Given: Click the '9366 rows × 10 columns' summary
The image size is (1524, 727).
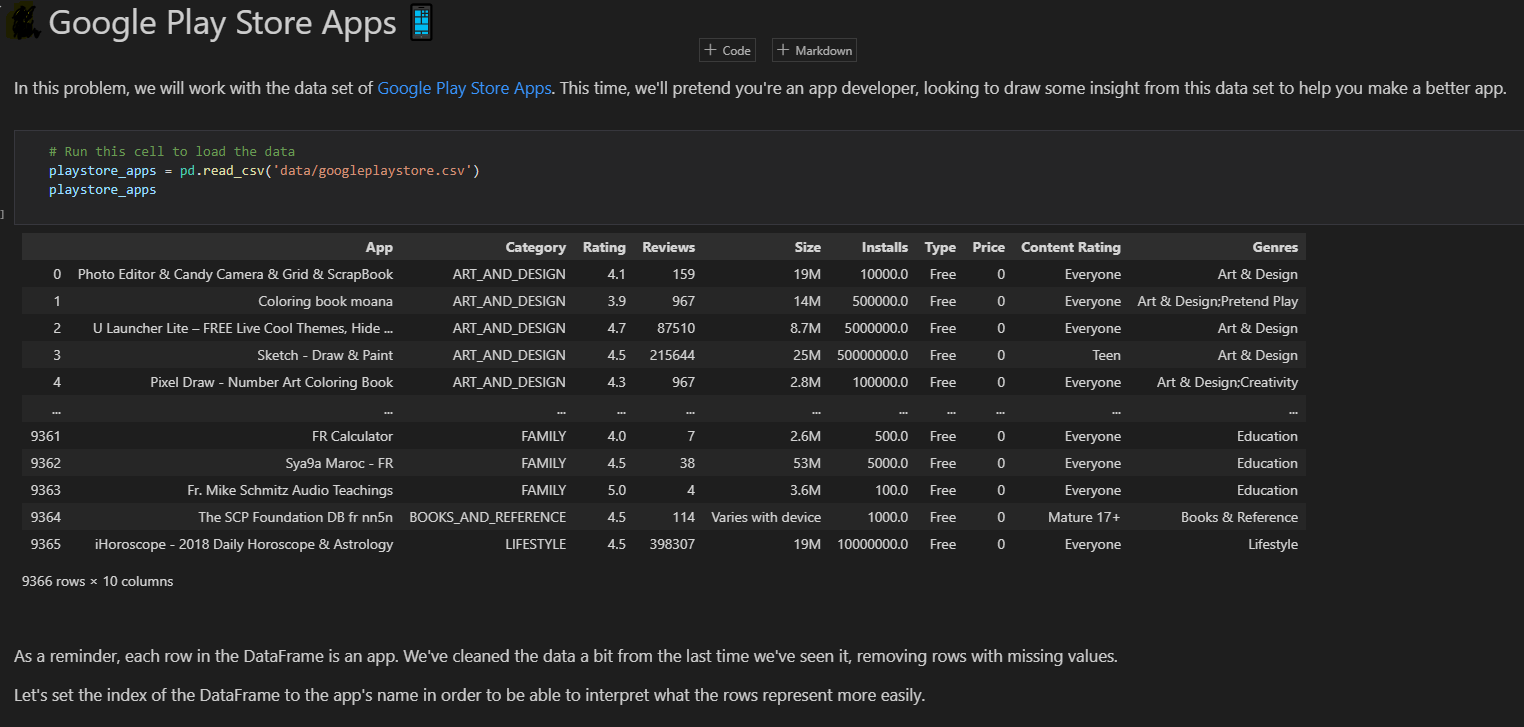Looking at the screenshot, I should 97,581.
